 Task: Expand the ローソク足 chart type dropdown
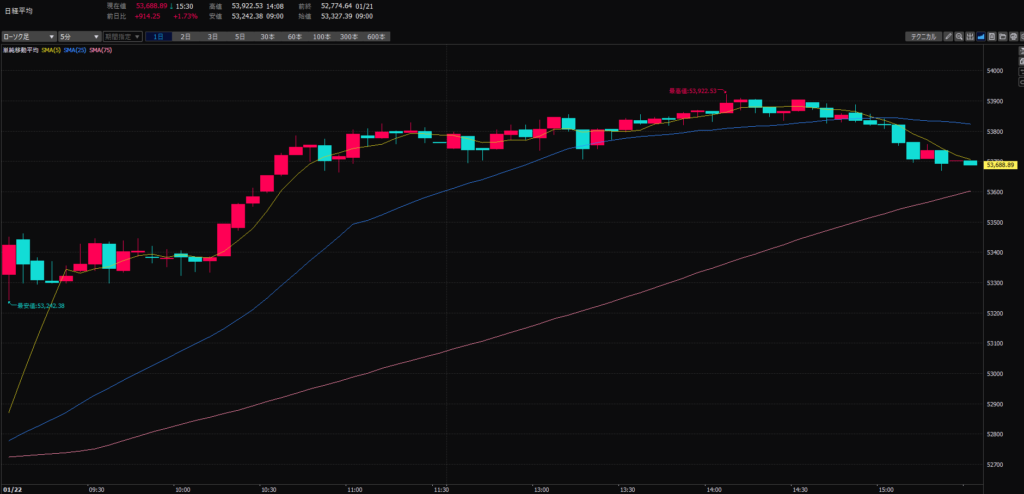(x=28, y=36)
